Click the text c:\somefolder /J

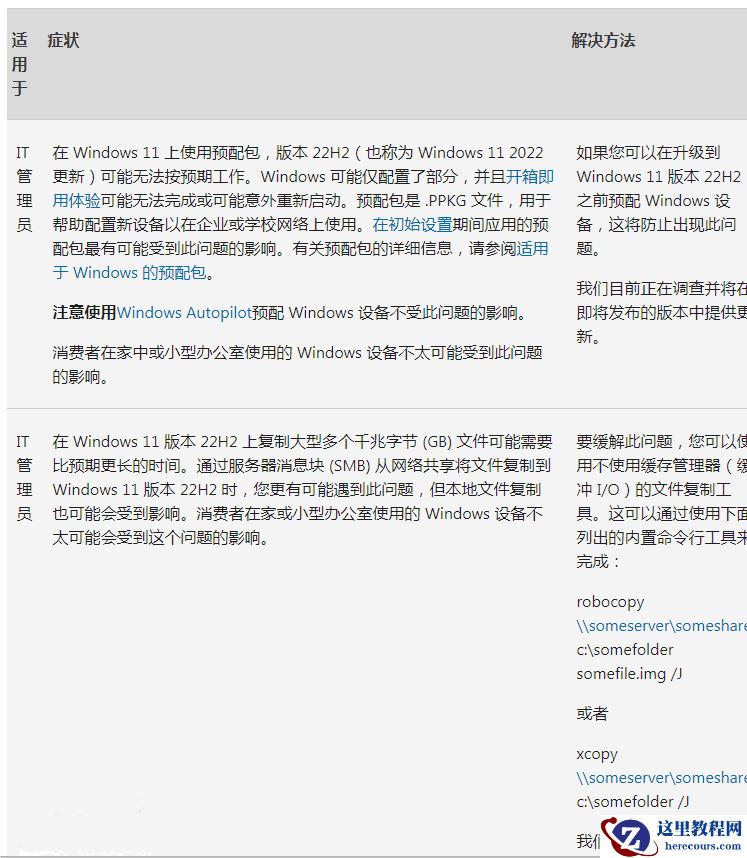pyautogui.click(x=633, y=802)
